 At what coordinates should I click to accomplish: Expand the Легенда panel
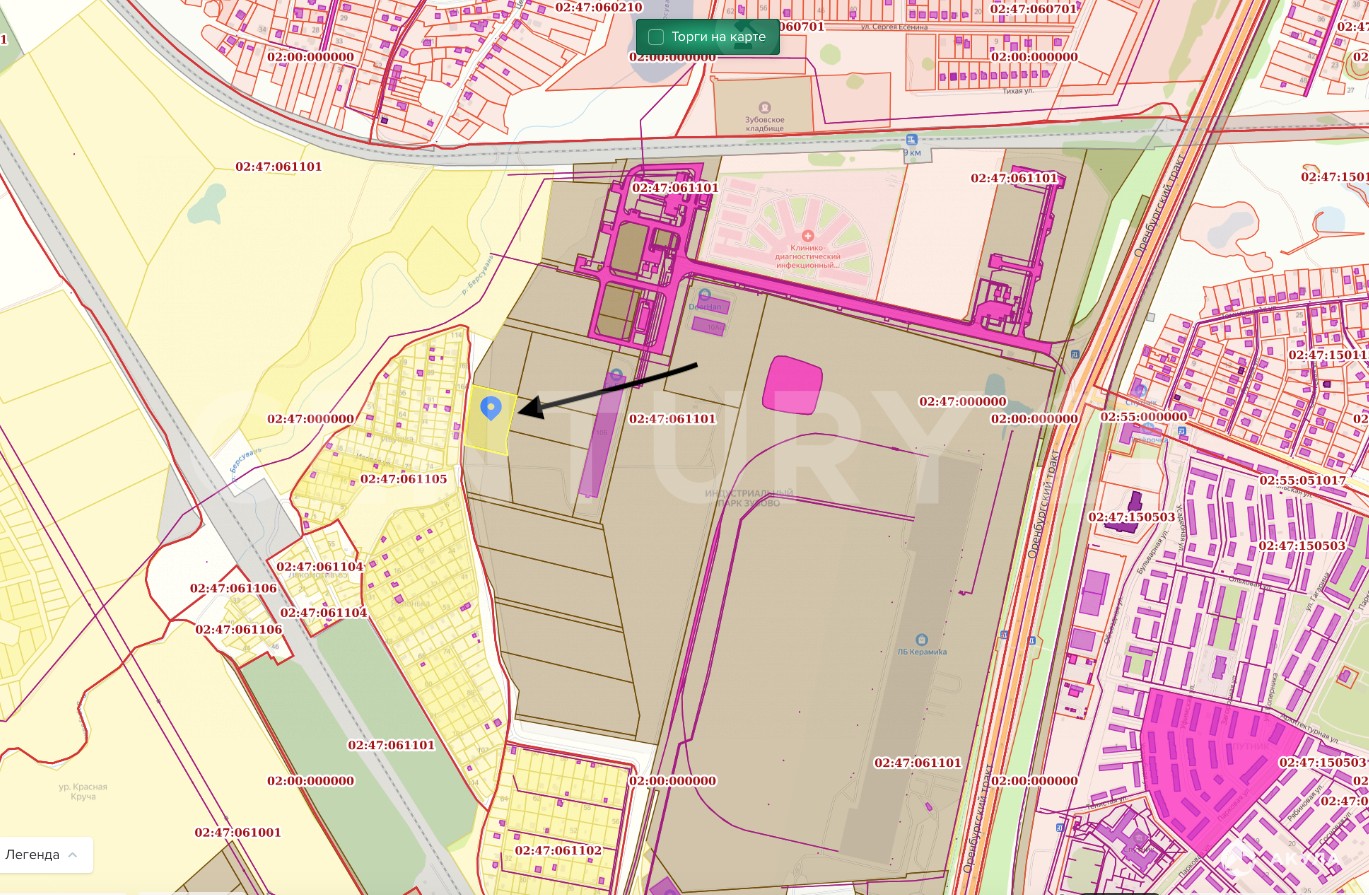coord(46,855)
